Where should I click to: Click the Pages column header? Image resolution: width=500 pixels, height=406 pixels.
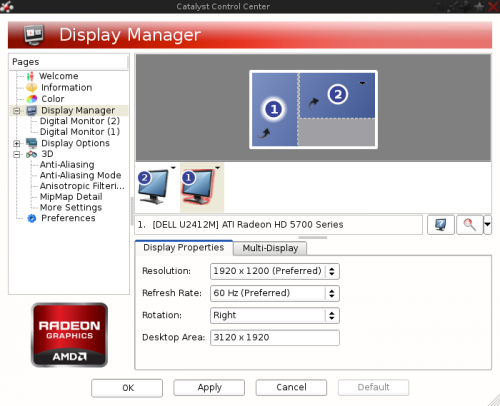pos(68,62)
